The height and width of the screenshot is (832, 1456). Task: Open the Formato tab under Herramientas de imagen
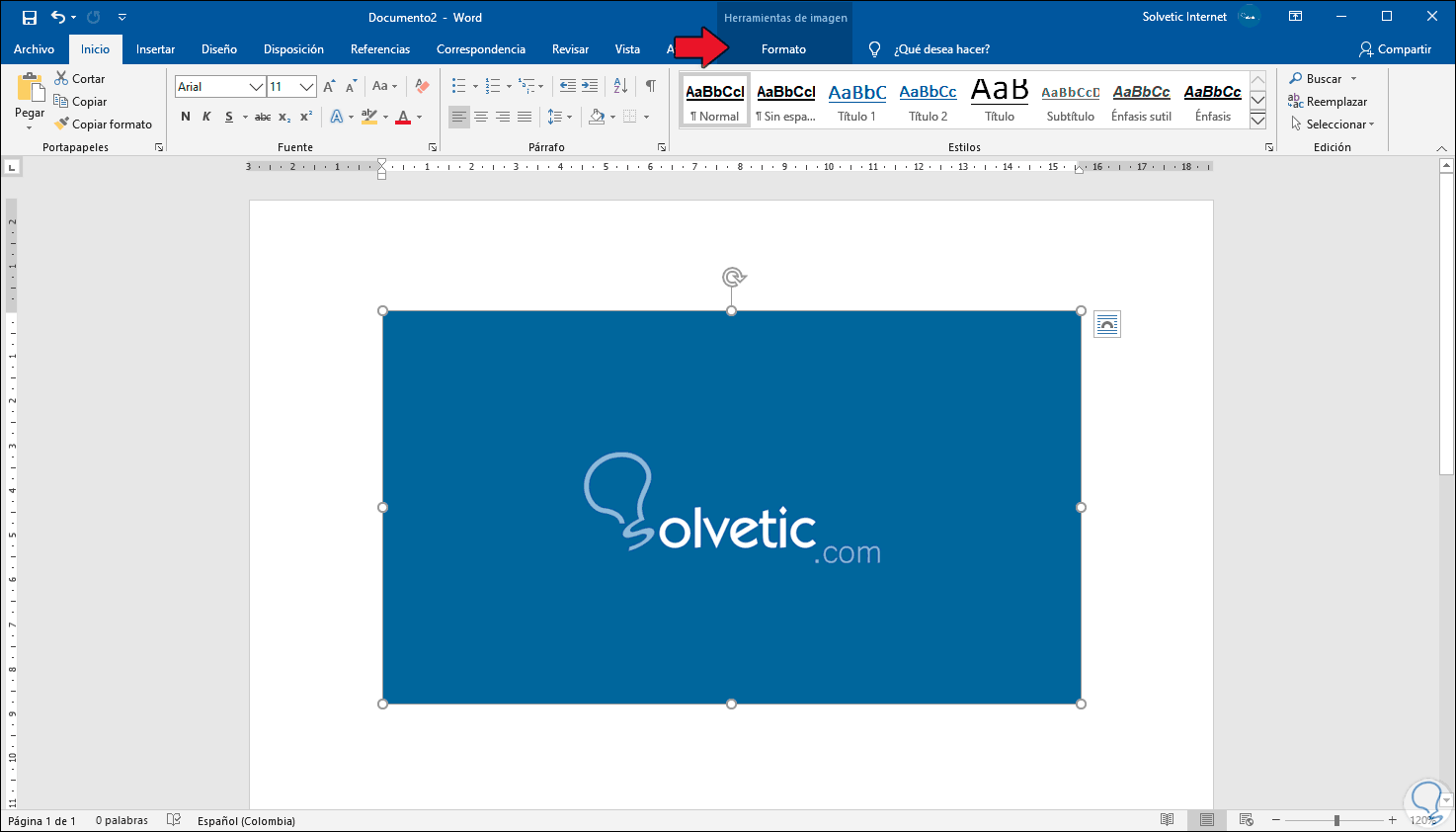pyautogui.click(x=783, y=49)
